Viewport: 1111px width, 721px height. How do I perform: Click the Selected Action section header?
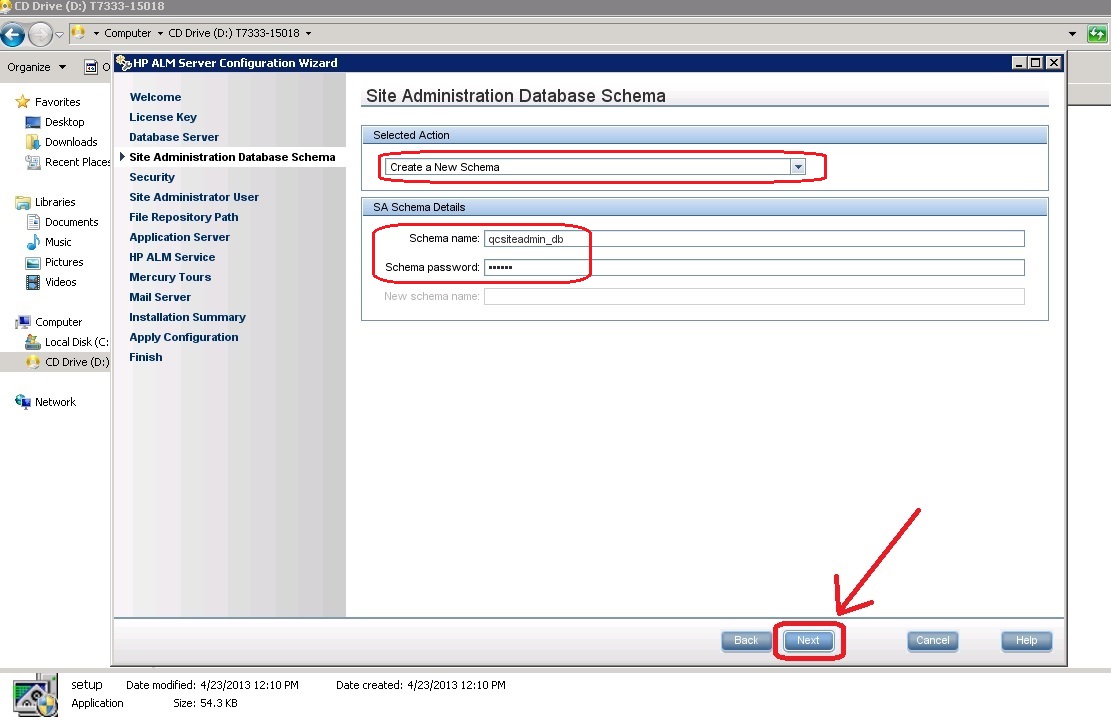[704, 135]
